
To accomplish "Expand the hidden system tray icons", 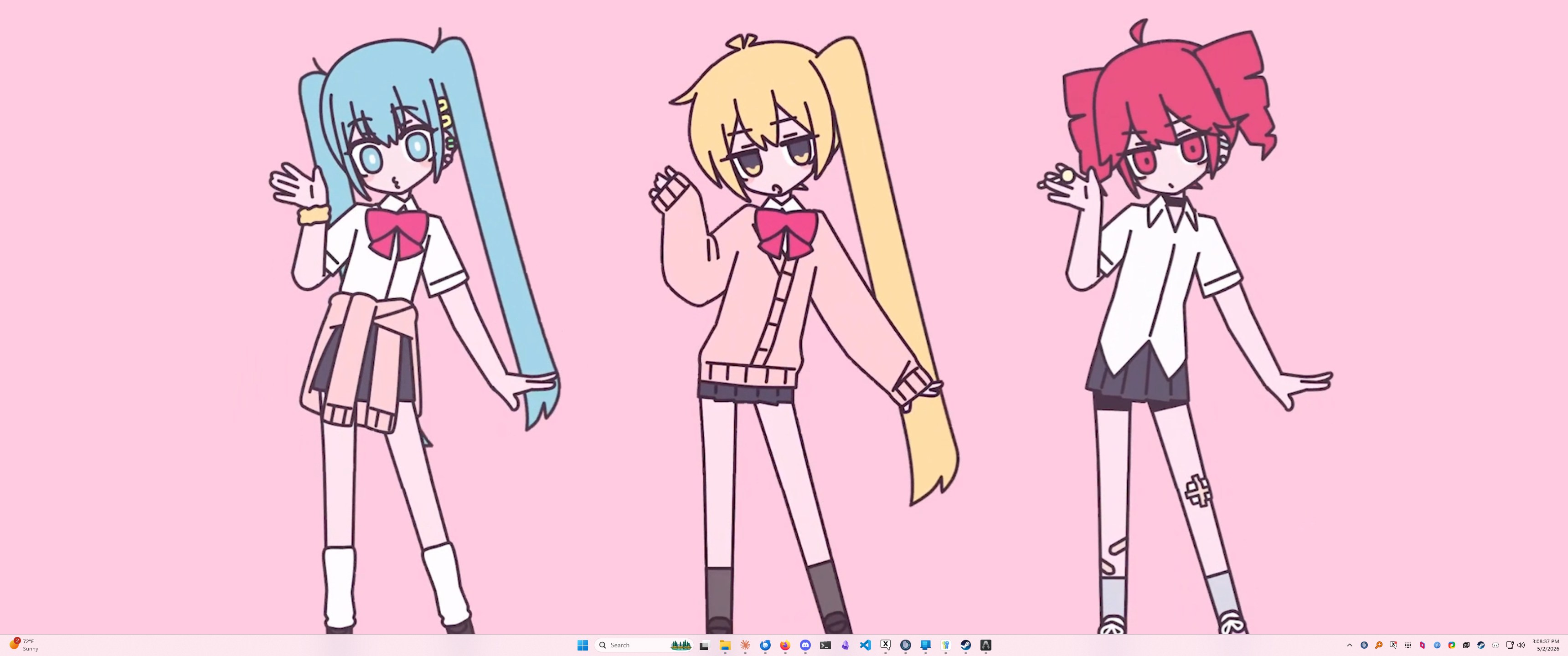I will [1350, 645].
